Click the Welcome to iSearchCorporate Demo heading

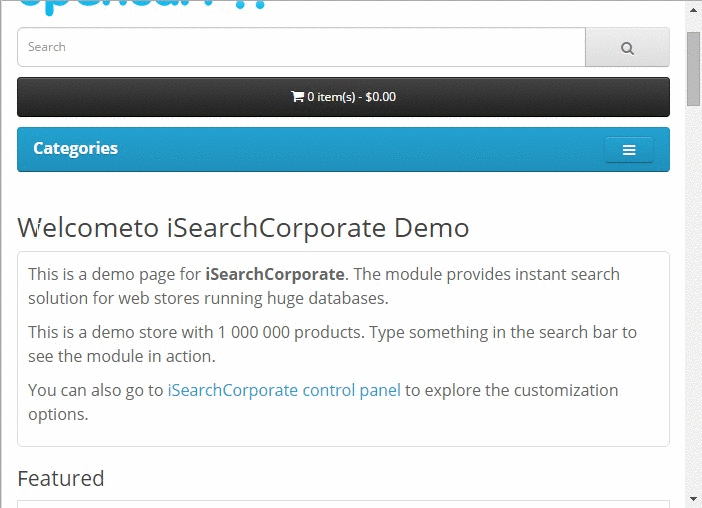(243, 228)
